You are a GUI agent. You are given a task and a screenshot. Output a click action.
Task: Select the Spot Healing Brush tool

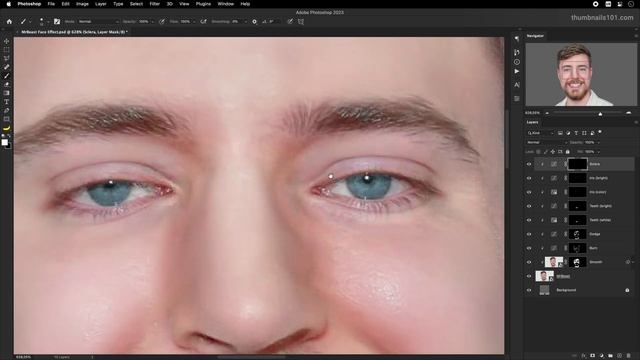[7, 67]
